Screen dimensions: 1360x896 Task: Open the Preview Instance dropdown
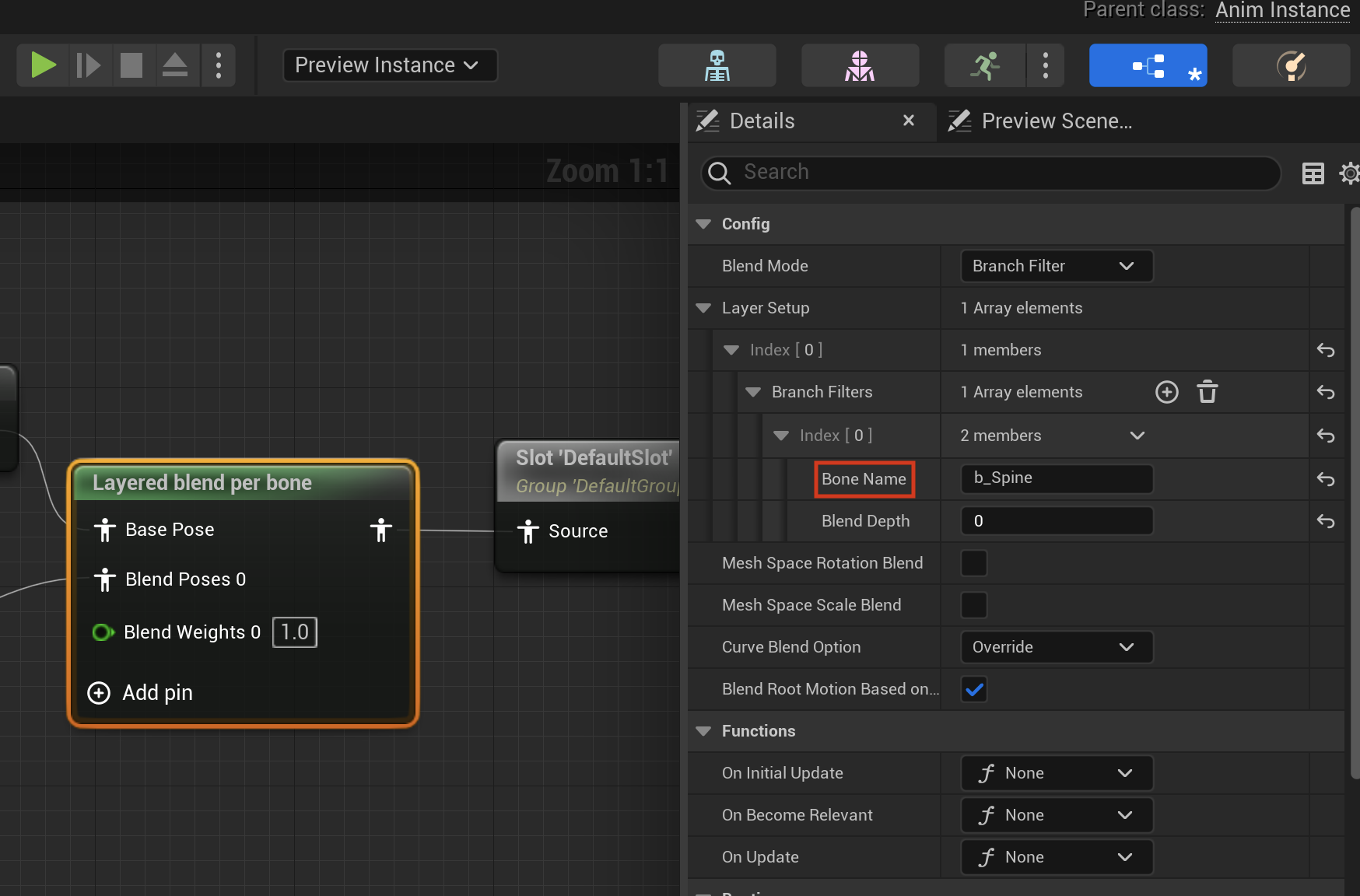390,65
